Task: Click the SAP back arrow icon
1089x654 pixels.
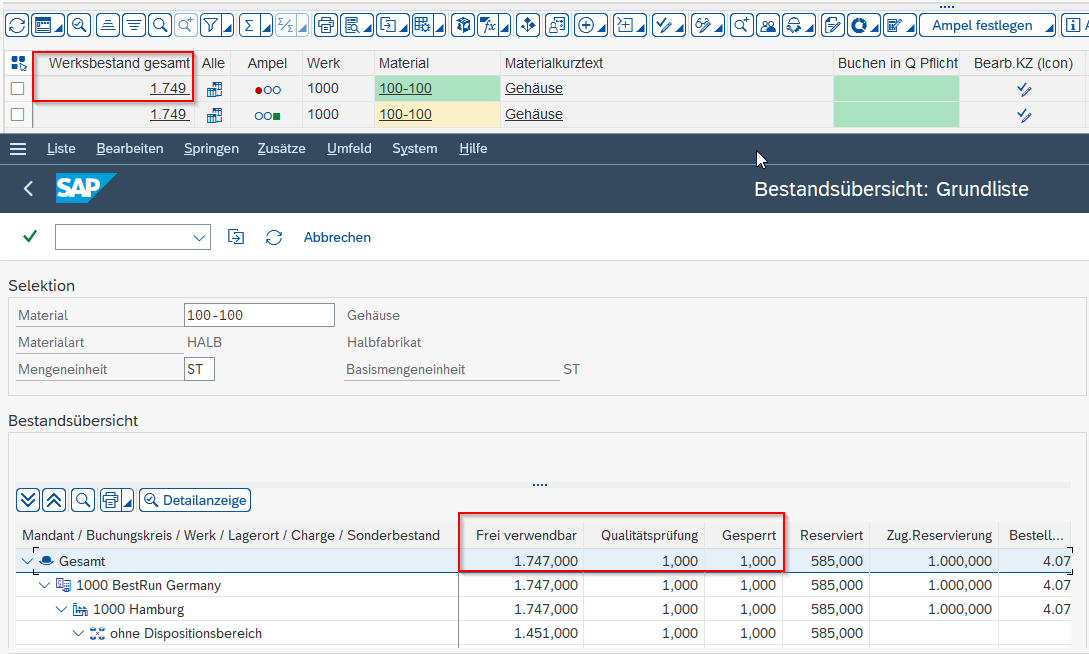Action: (x=28, y=188)
